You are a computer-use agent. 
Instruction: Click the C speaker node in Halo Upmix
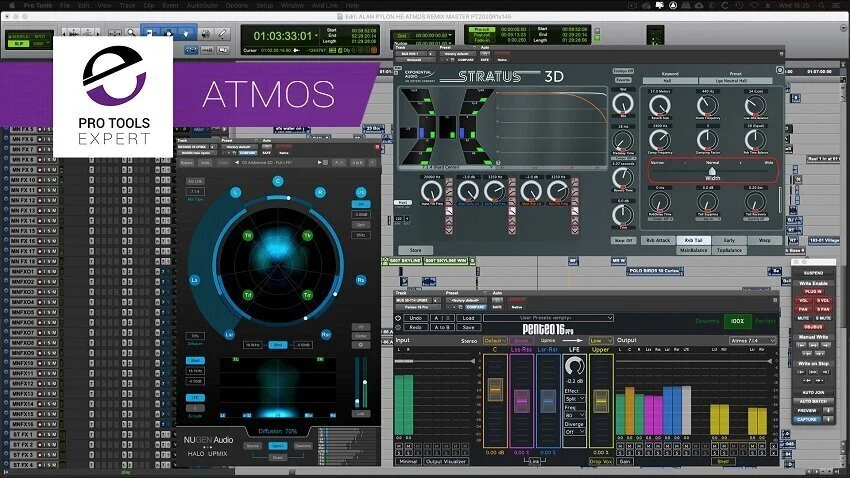(x=278, y=181)
